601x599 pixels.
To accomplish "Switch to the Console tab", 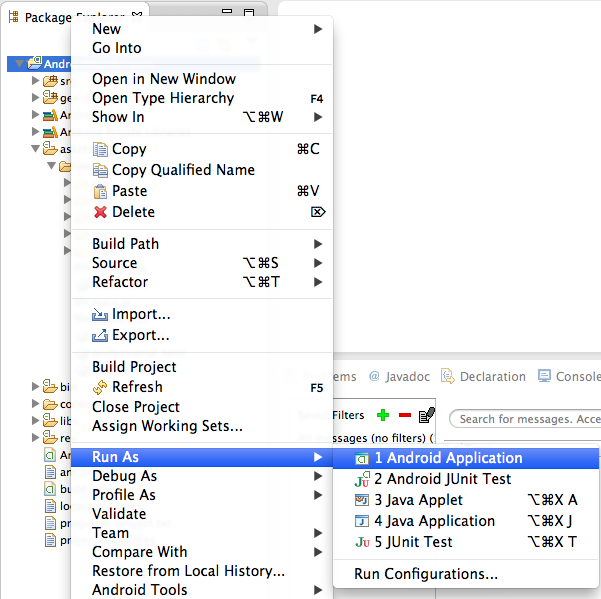I will tap(569, 377).
